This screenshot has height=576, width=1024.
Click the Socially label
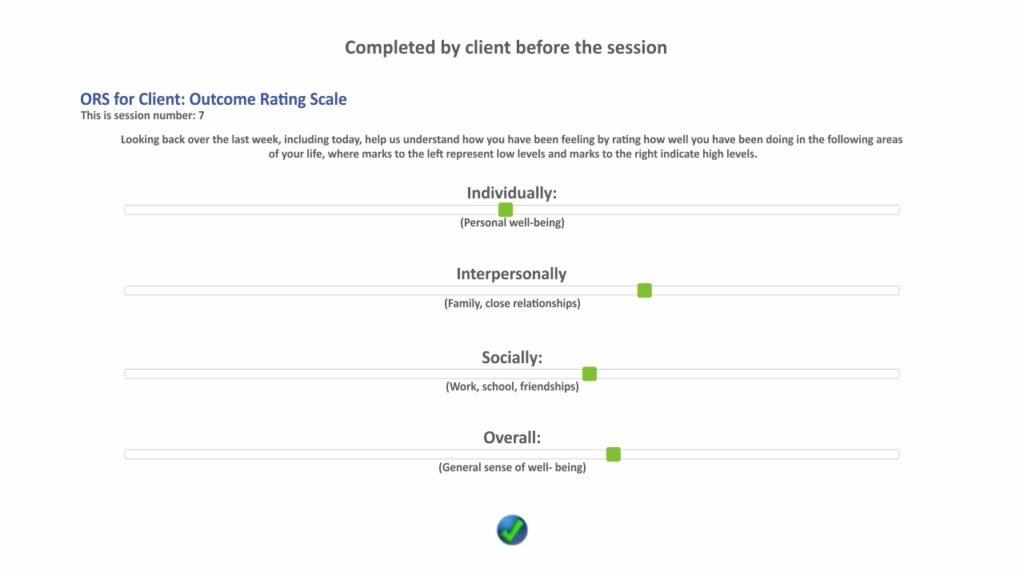[x=511, y=356]
